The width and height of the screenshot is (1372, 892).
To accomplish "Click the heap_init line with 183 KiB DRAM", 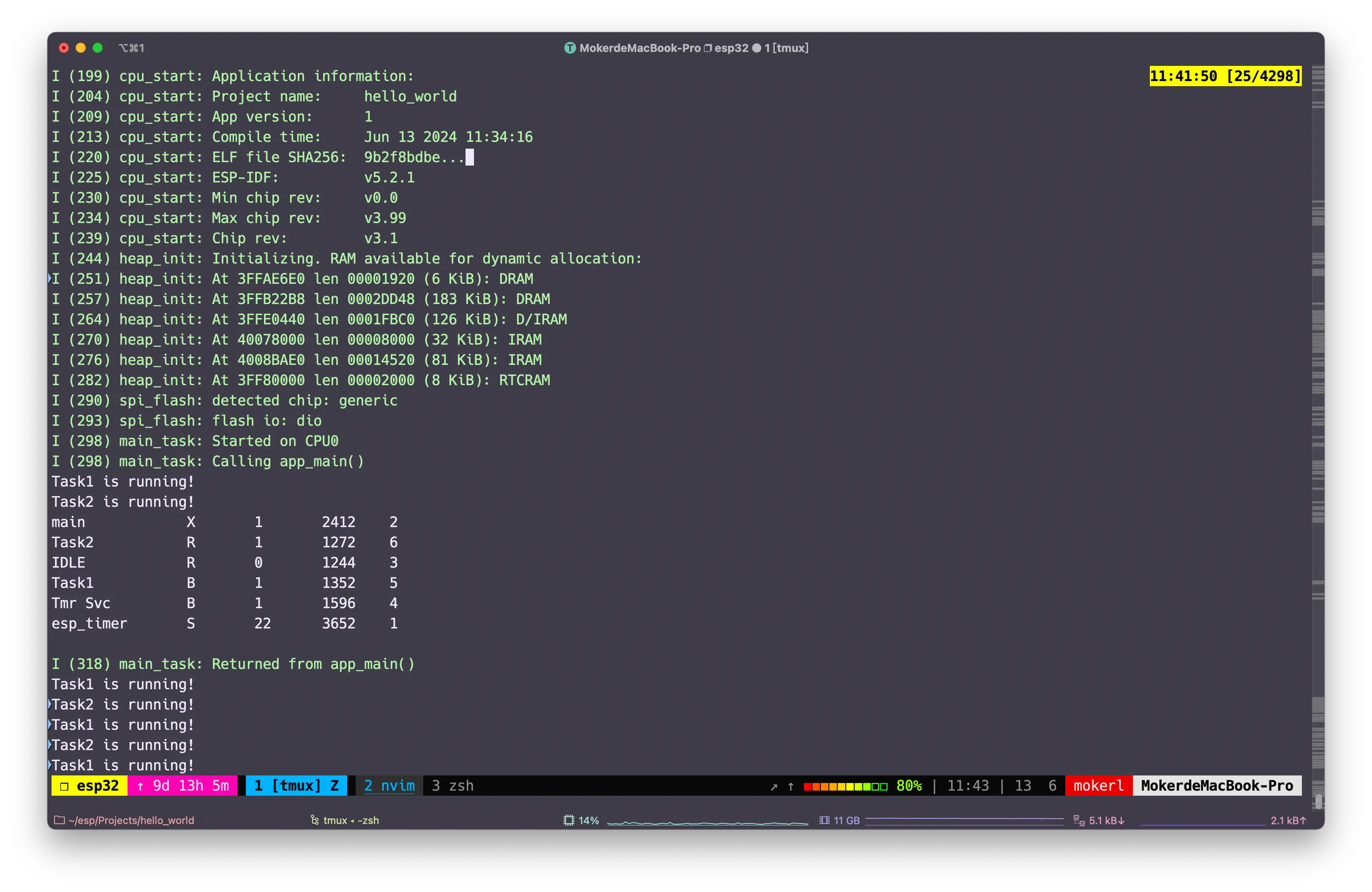I will [x=301, y=299].
